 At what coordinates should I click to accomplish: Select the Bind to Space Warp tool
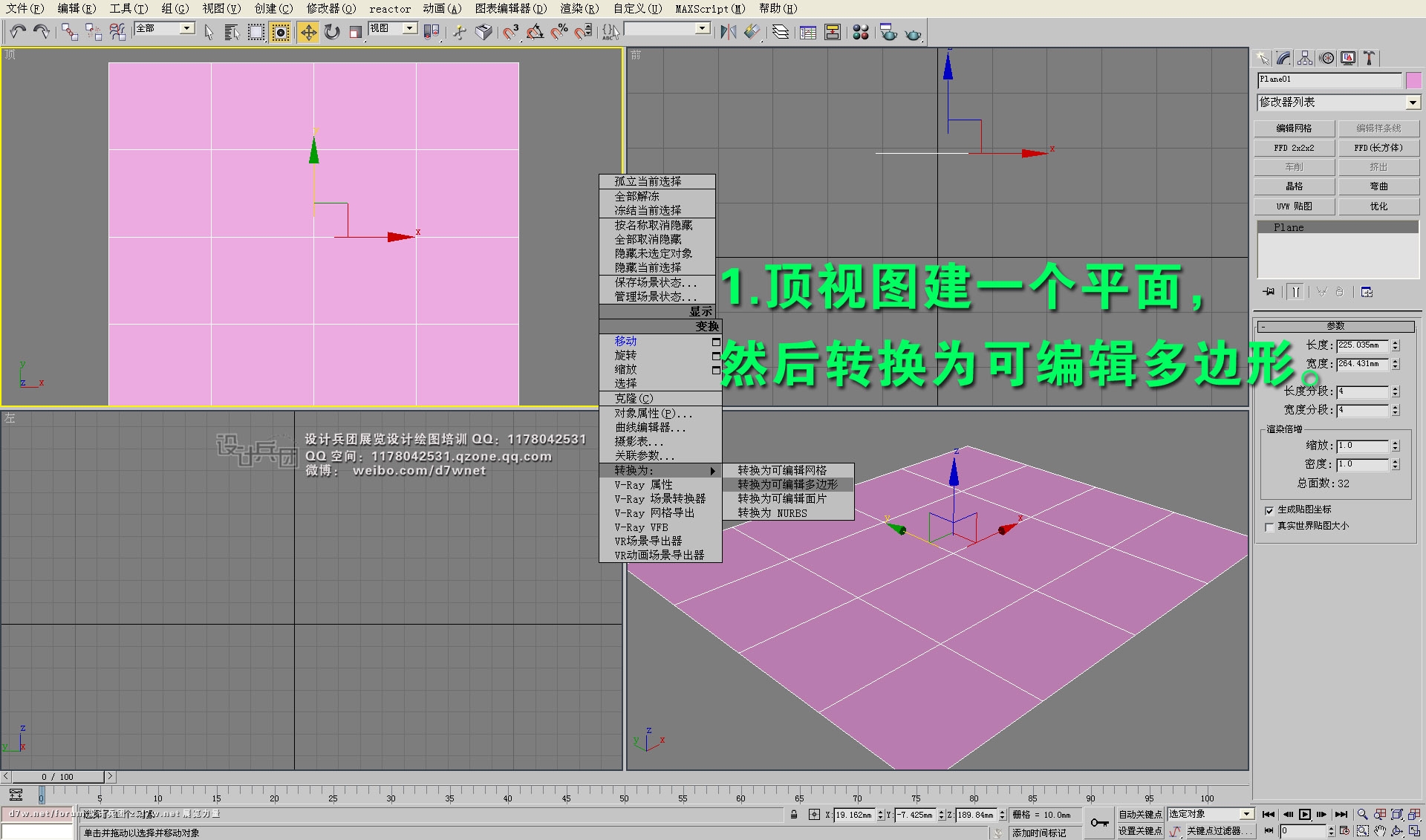[x=117, y=32]
